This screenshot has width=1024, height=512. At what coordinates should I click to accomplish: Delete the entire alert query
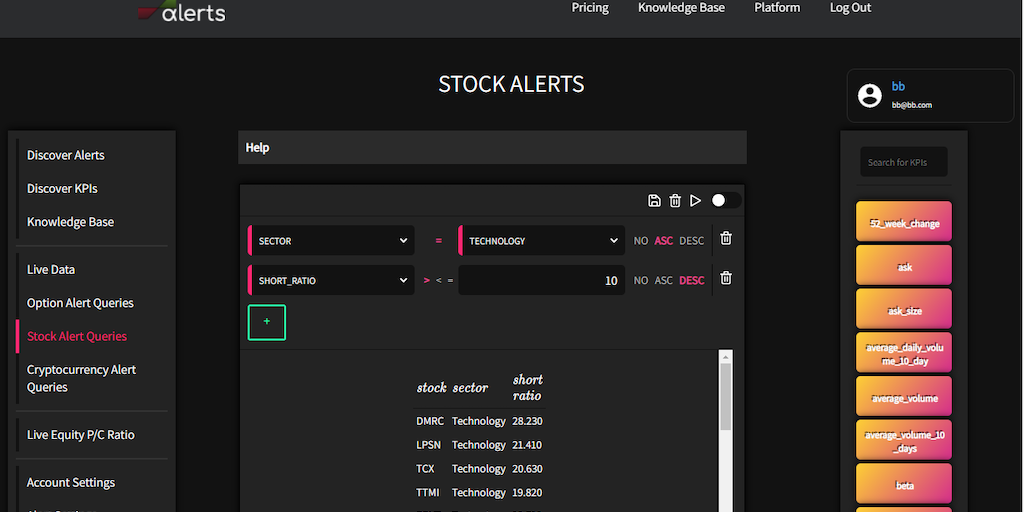[x=675, y=201]
